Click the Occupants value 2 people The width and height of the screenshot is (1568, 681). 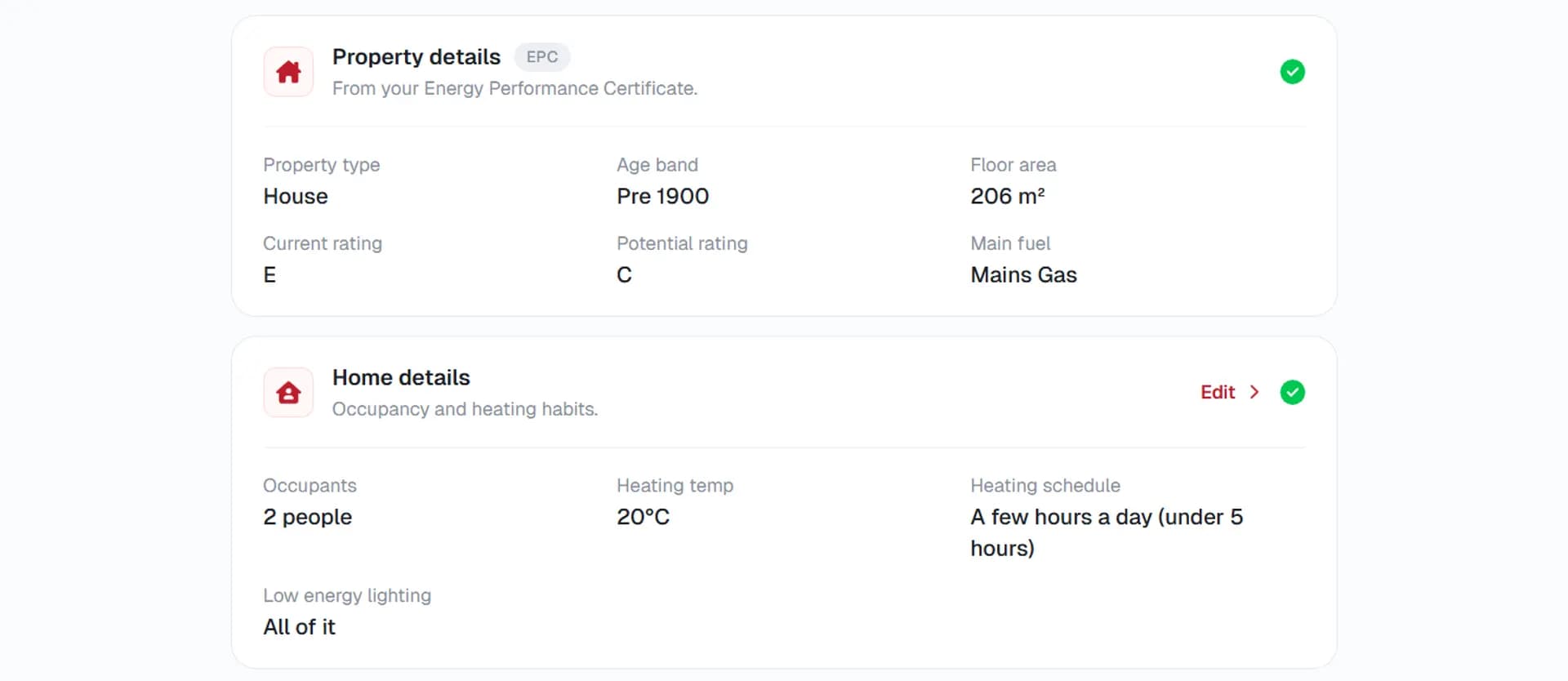307,518
